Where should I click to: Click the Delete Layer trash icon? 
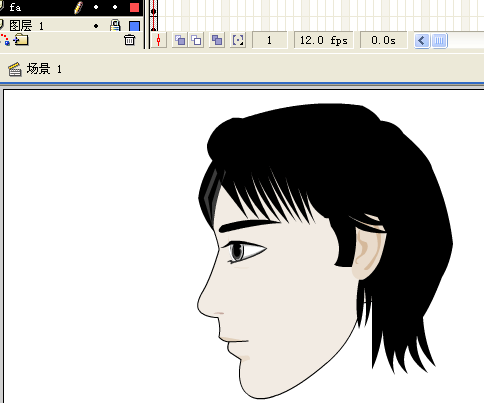coord(130,40)
